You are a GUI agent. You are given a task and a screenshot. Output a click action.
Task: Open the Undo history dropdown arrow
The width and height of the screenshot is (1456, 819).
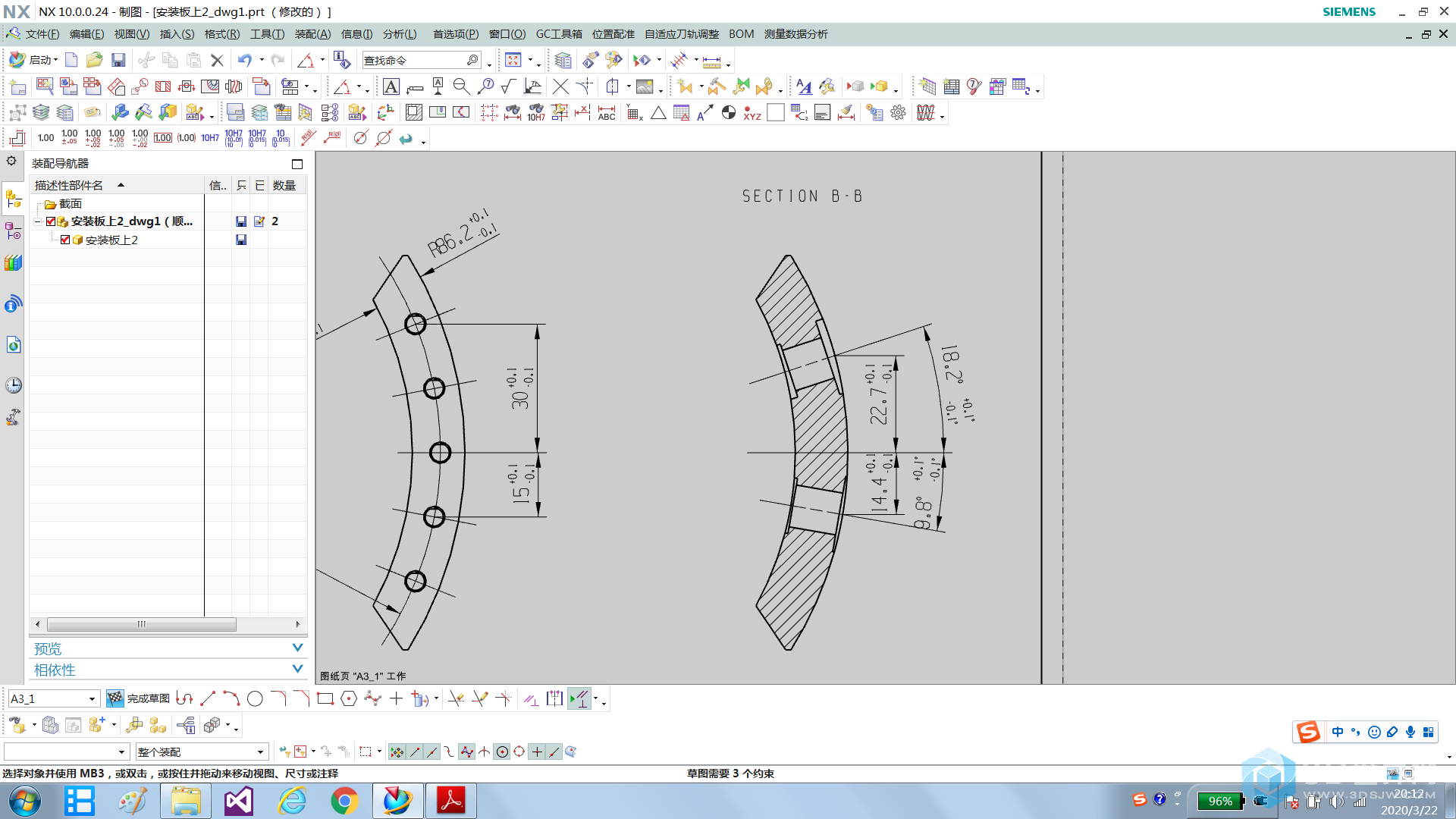point(262,60)
